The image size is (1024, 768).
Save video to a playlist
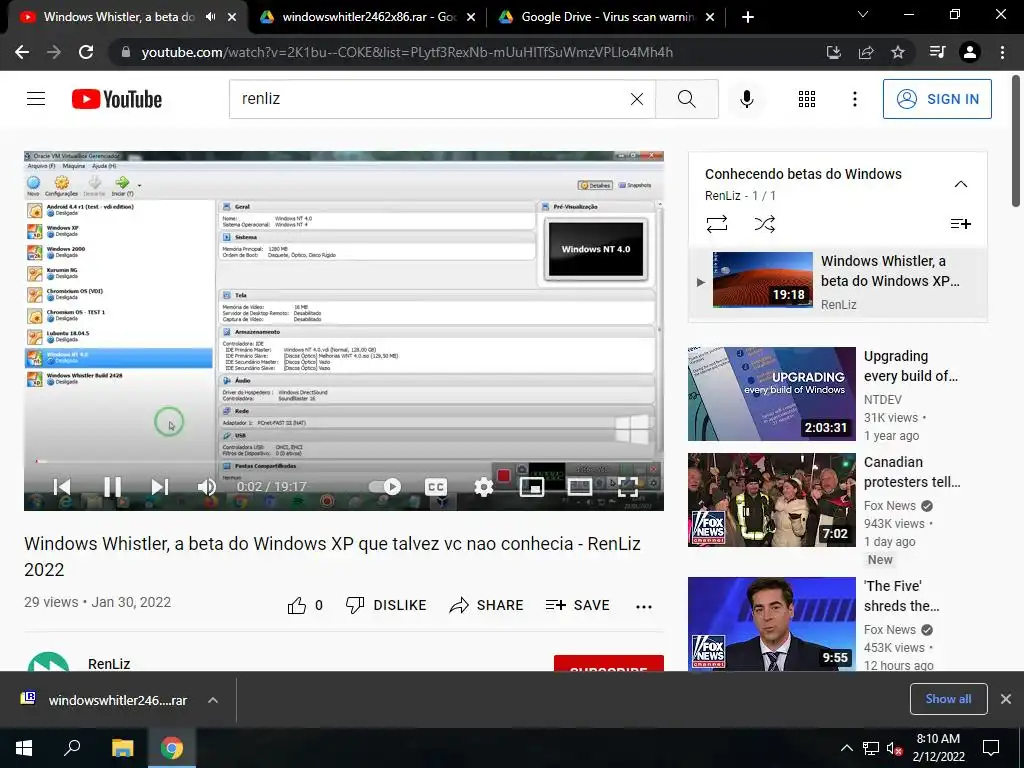pyautogui.click(x=578, y=605)
